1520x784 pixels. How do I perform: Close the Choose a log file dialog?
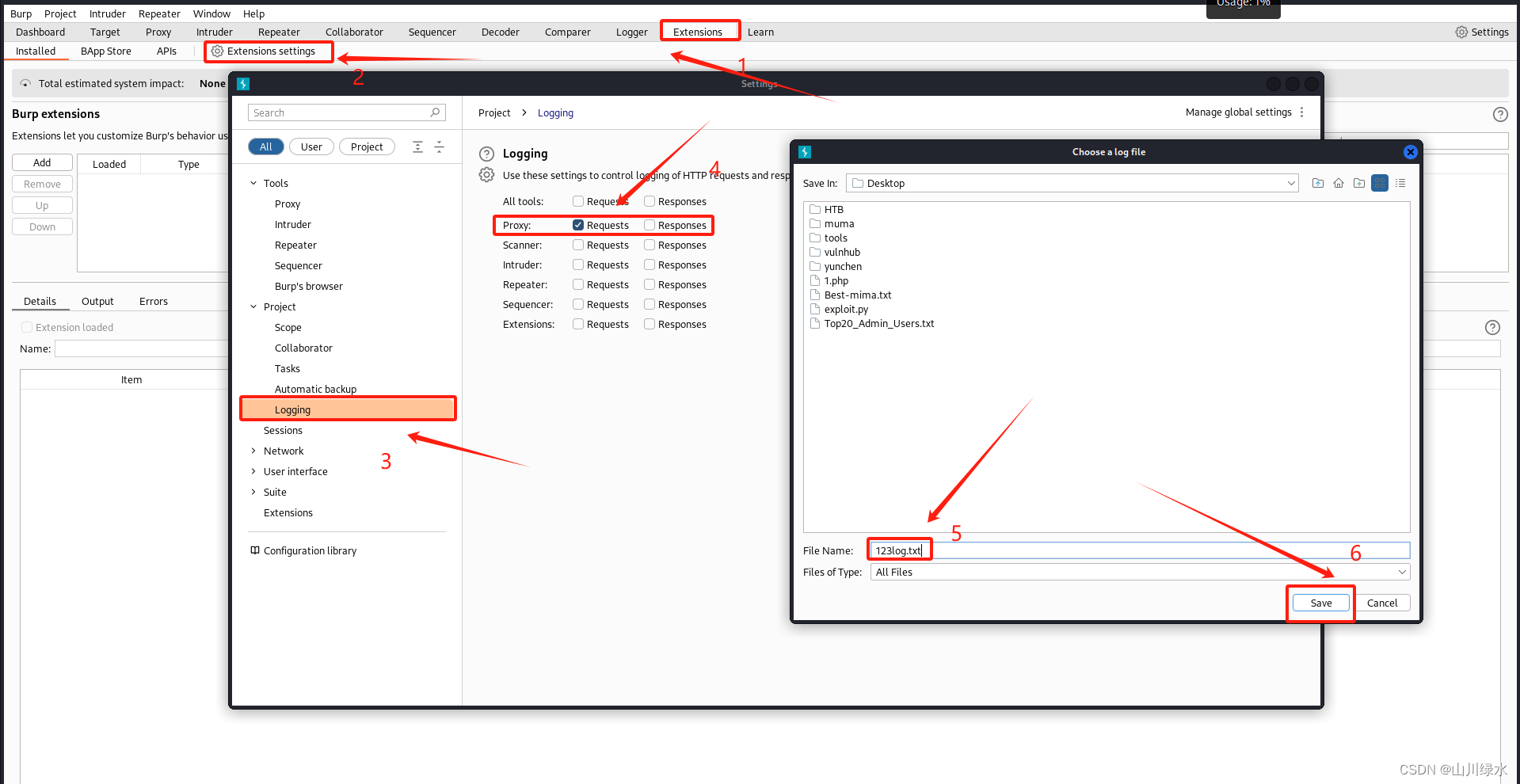point(1410,152)
